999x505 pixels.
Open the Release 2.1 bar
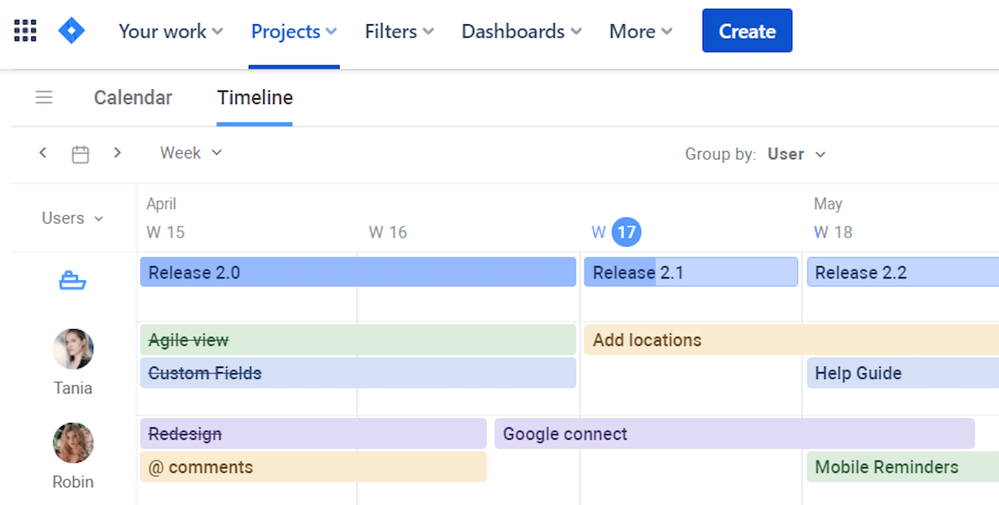tap(691, 272)
